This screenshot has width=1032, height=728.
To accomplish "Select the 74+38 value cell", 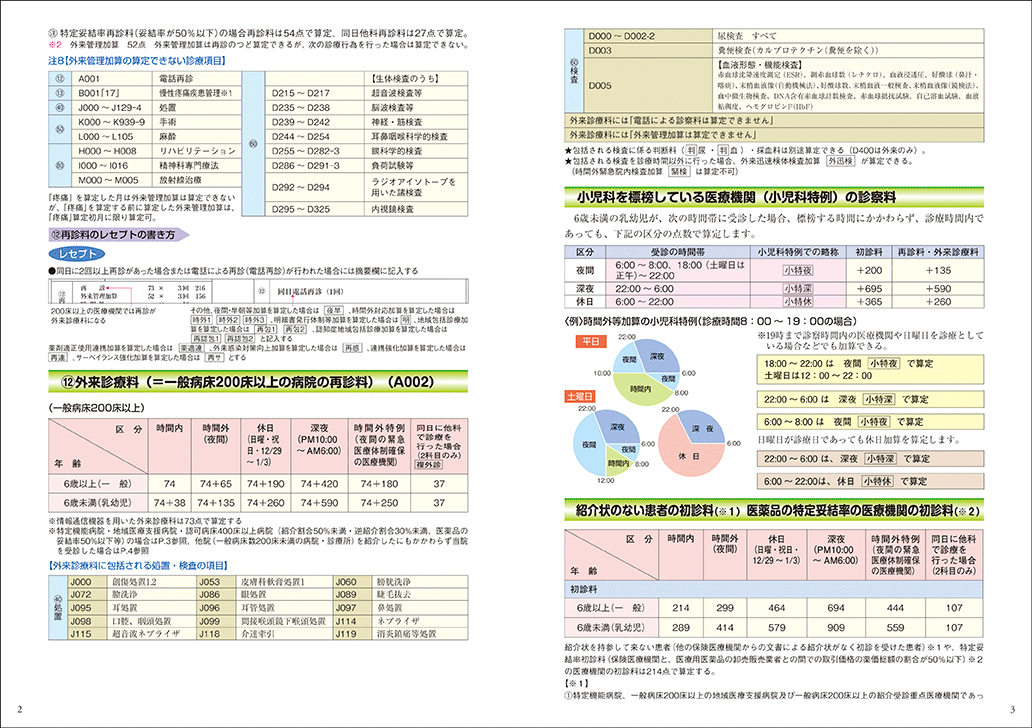I will pos(170,503).
